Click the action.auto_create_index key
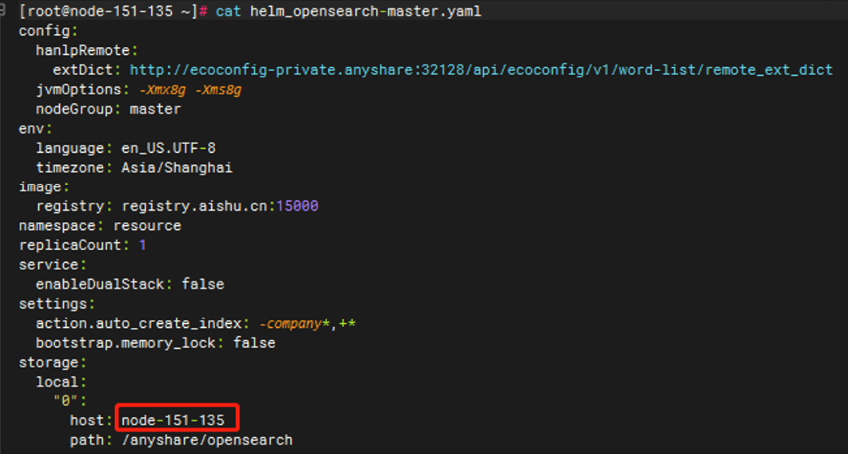Screen dimensions: 848x454 tap(138, 324)
